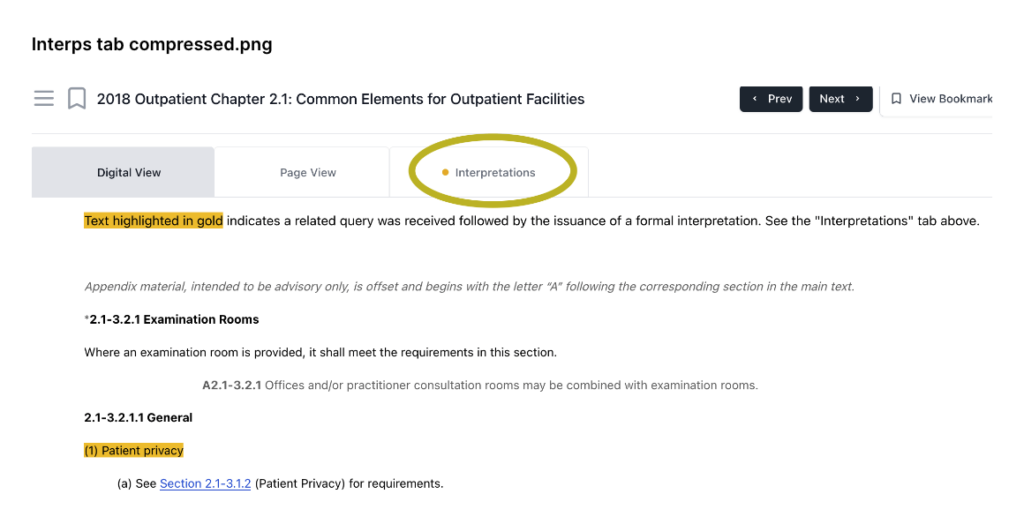This screenshot has width=1024, height=524.
Task: Click the 2018 Outpatient Chapter 2.1 title
Action: (341, 99)
